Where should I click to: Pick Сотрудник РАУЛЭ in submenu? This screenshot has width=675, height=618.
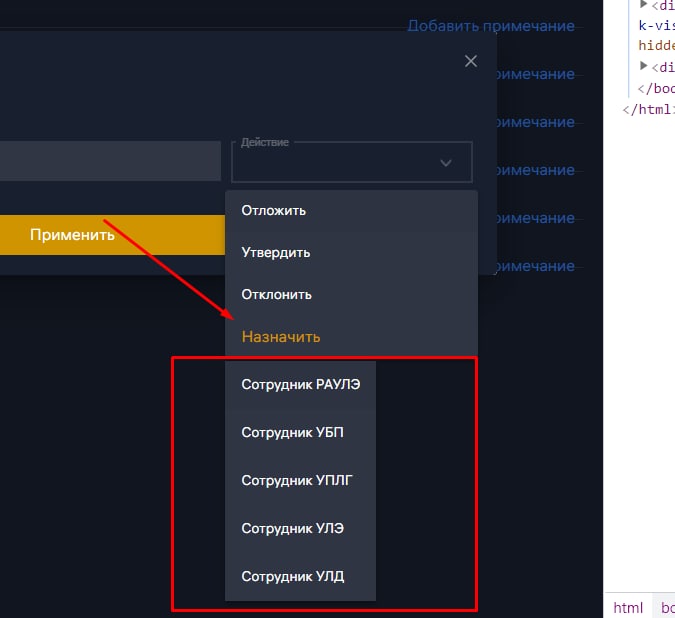300,384
